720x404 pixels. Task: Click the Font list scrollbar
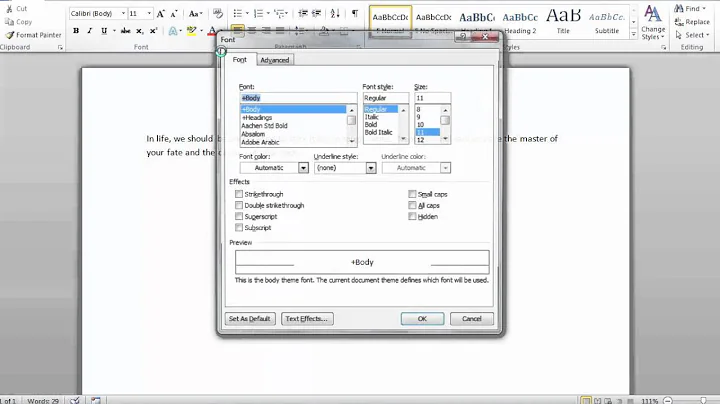point(352,125)
